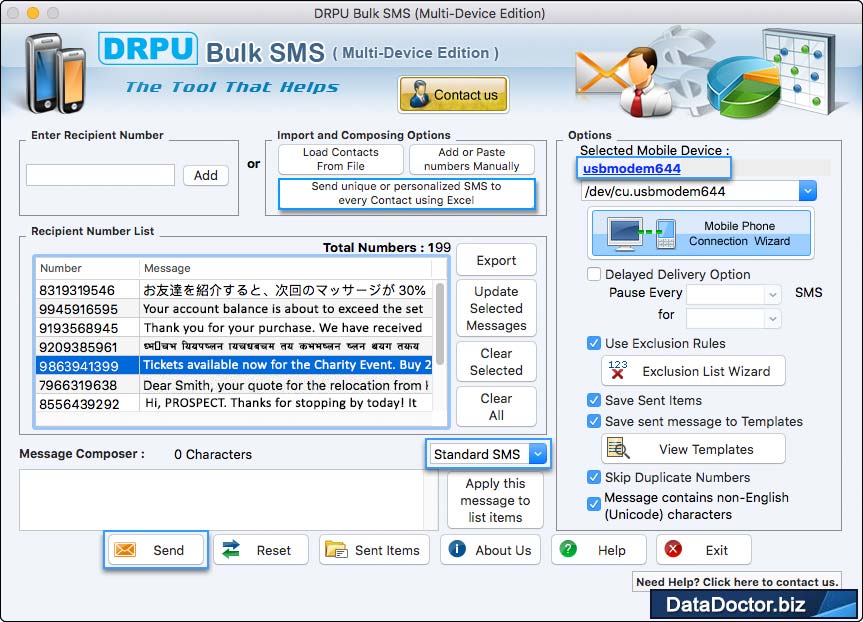Click Update Selected Messages button
863x622 pixels.
pyautogui.click(x=496, y=308)
